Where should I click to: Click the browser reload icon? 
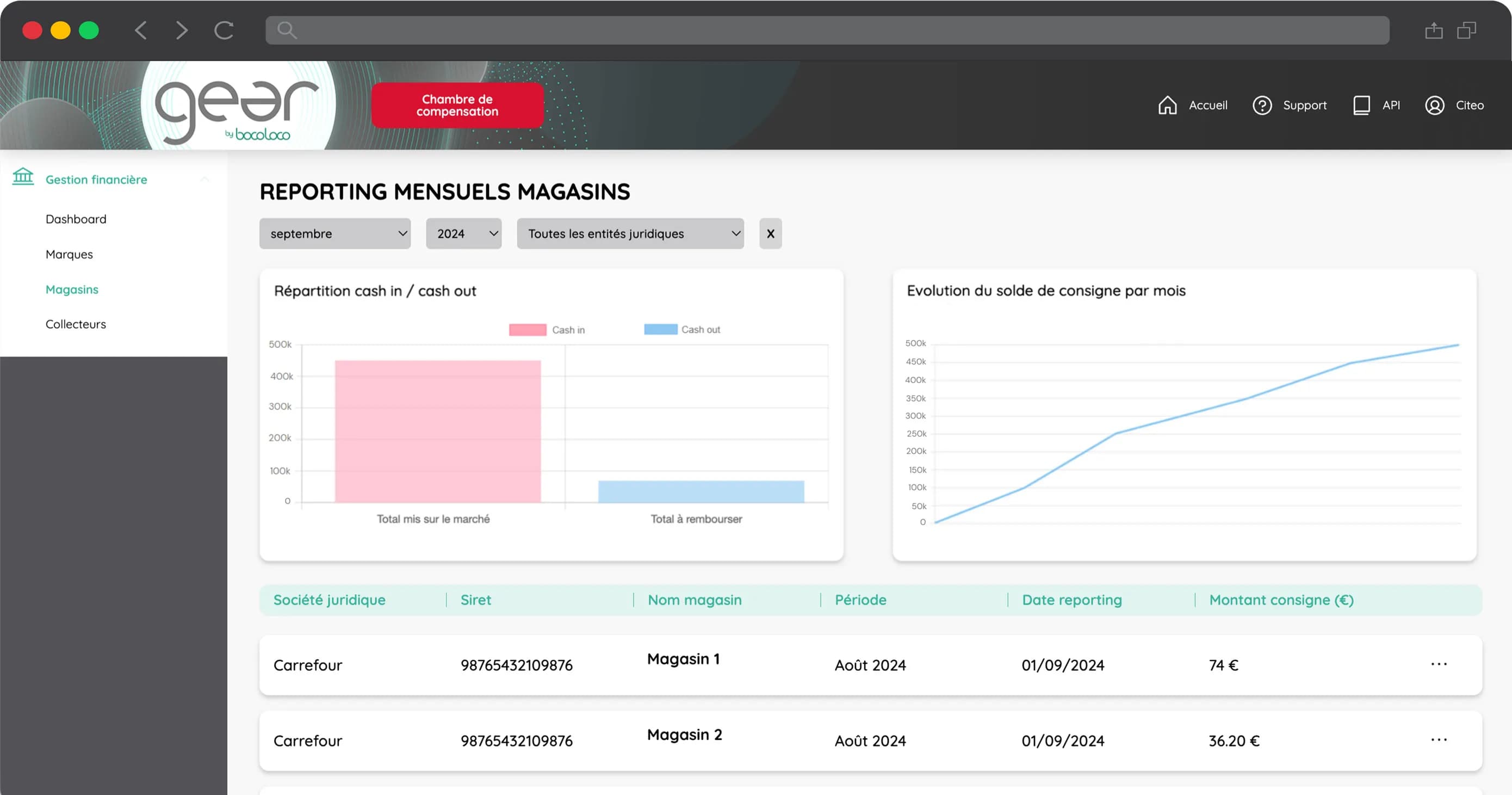[x=224, y=30]
